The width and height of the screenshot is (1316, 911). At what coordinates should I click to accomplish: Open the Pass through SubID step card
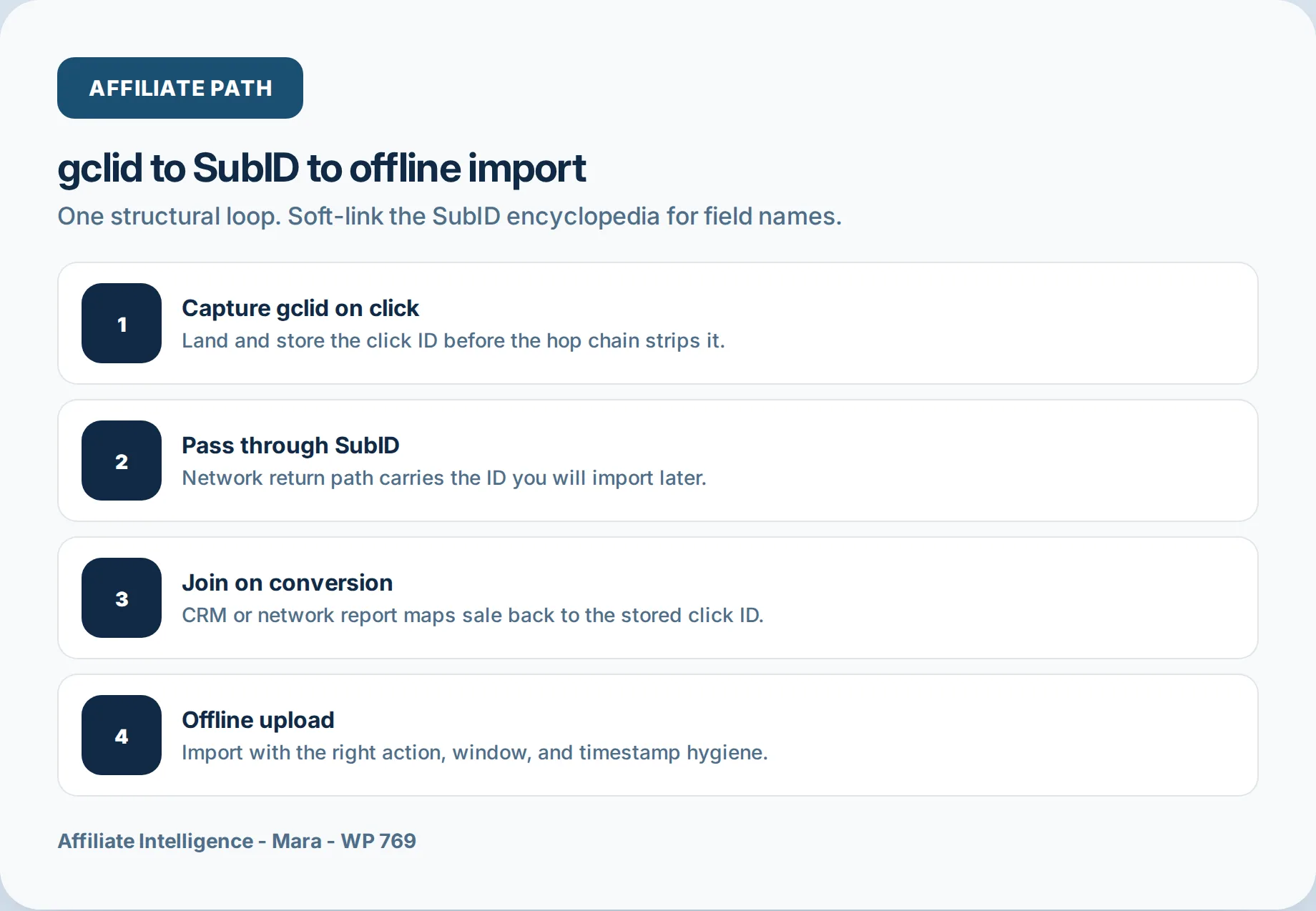658,461
